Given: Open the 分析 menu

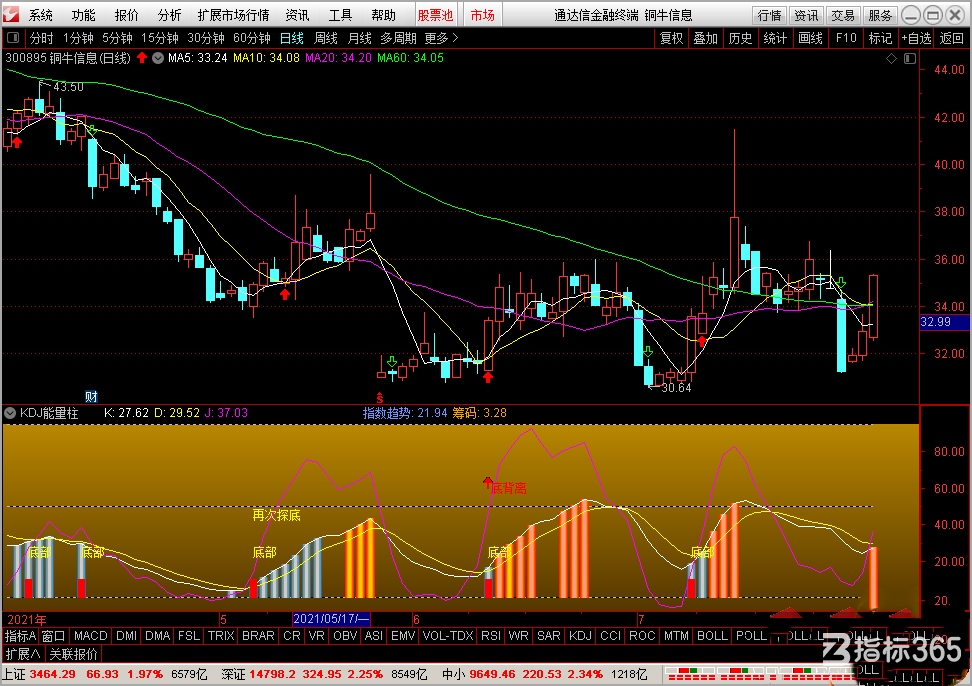Looking at the screenshot, I should click(x=169, y=15).
